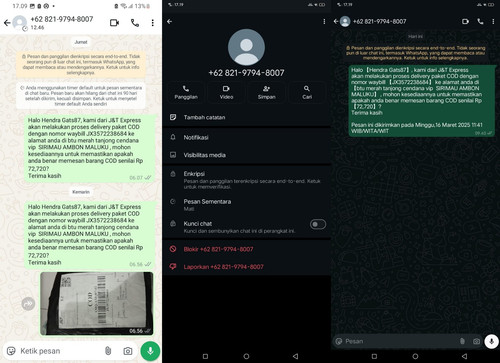Tap forward icon beside package photo
The height and width of the screenshot is (363, 500).
pyautogui.click(x=28, y=303)
